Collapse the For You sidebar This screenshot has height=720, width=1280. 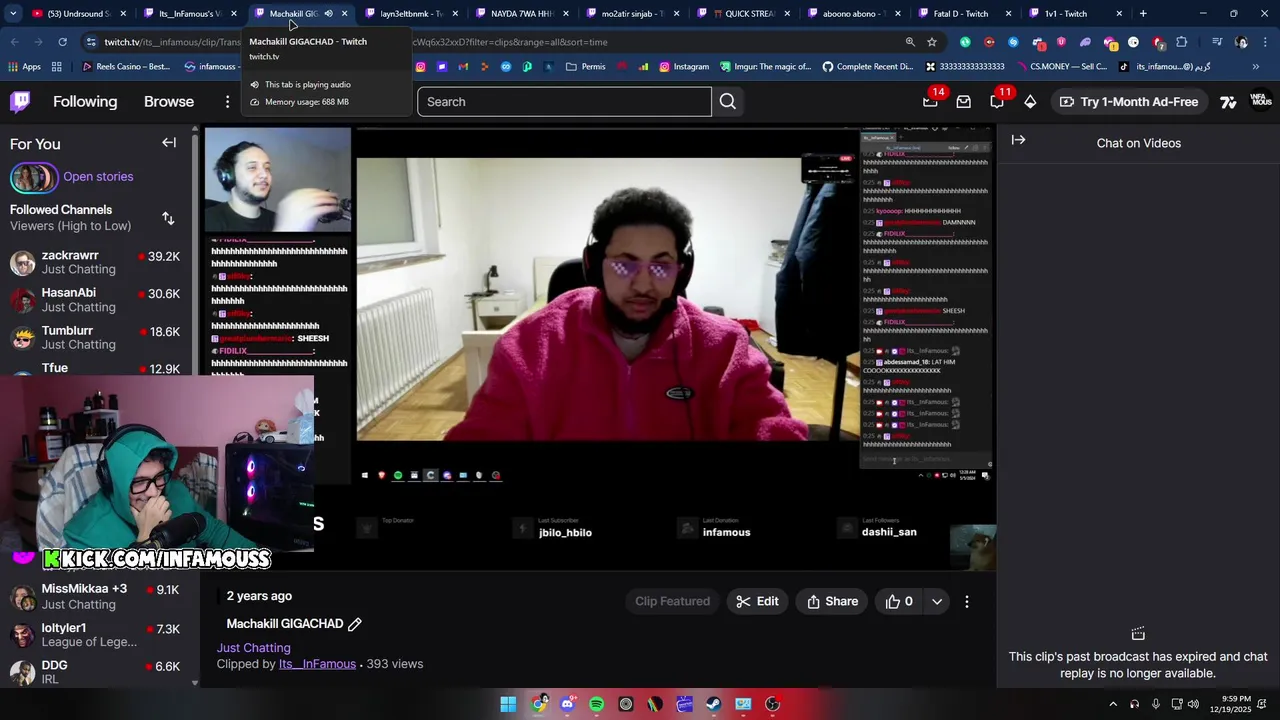[169, 143]
